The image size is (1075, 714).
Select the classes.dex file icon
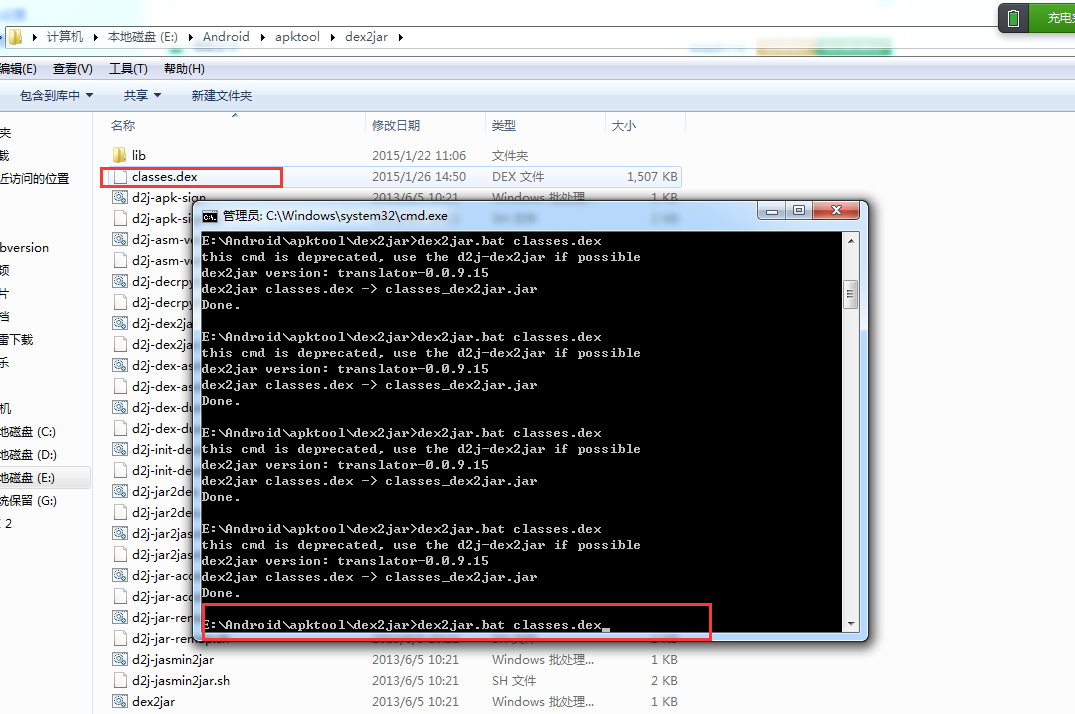pos(119,177)
